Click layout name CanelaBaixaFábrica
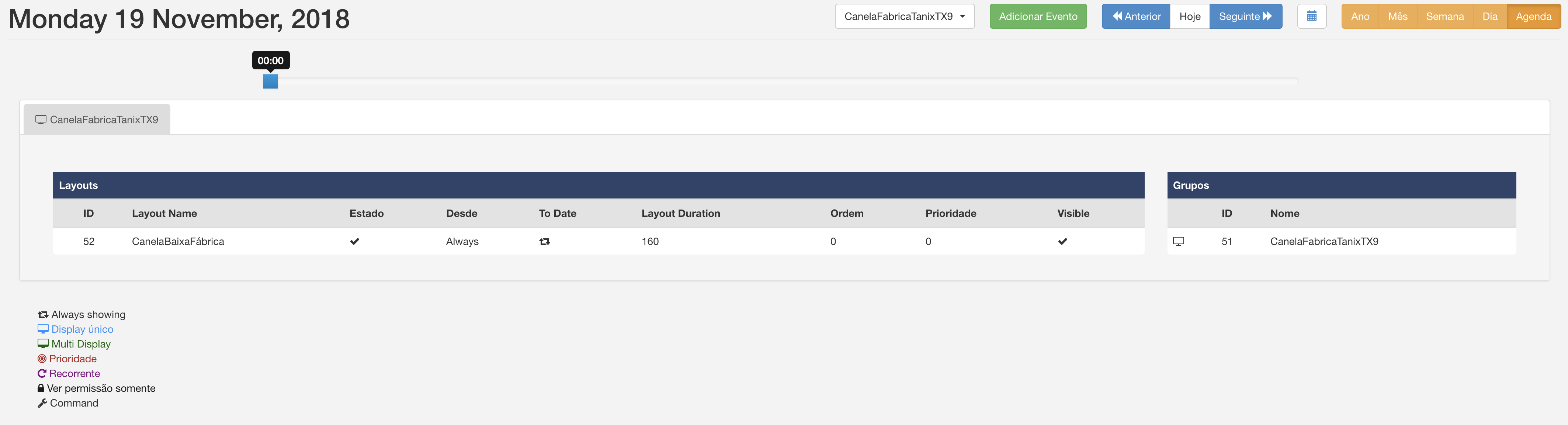Image resolution: width=1568 pixels, height=425 pixels. point(178,242)
